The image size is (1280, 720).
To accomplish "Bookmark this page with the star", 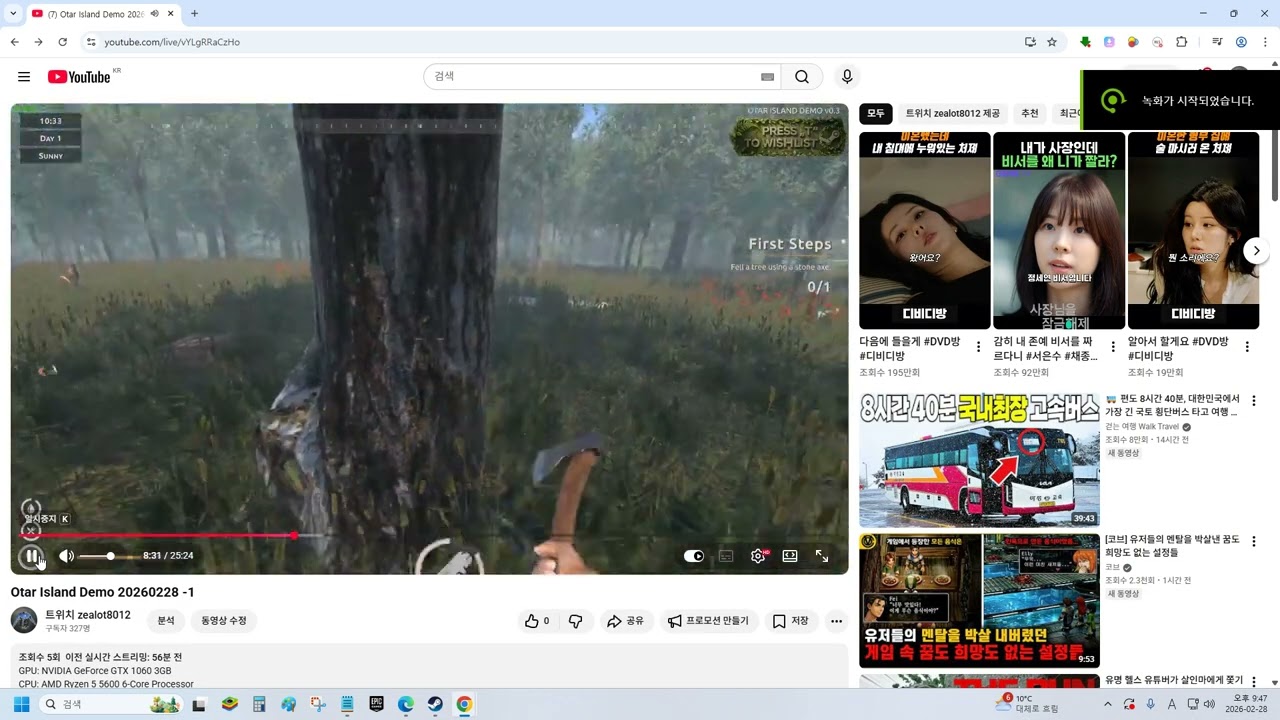I will click(1052, 42).
